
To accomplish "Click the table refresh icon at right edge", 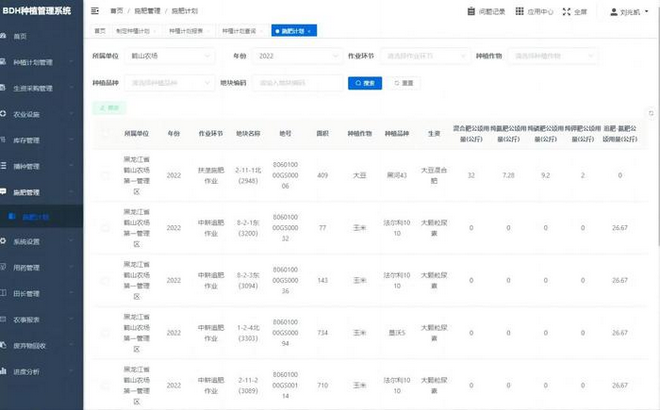I will coord(650,113).
